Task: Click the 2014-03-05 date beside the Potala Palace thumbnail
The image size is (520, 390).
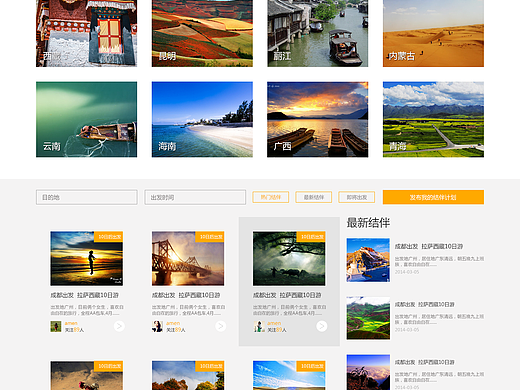Action: tap(407, 272)
